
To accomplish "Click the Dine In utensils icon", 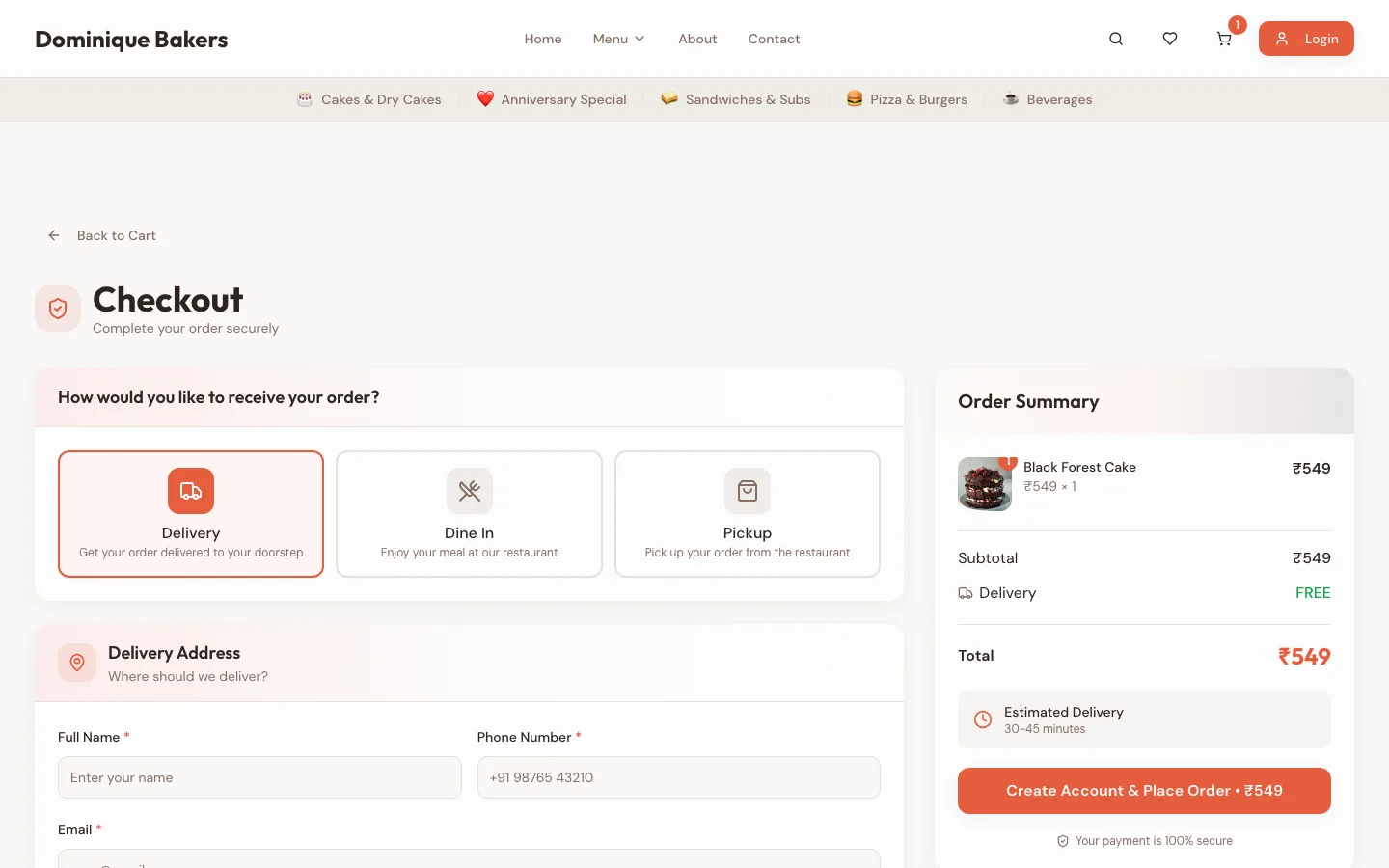I will pyautogui.click(x=470, y=491).
